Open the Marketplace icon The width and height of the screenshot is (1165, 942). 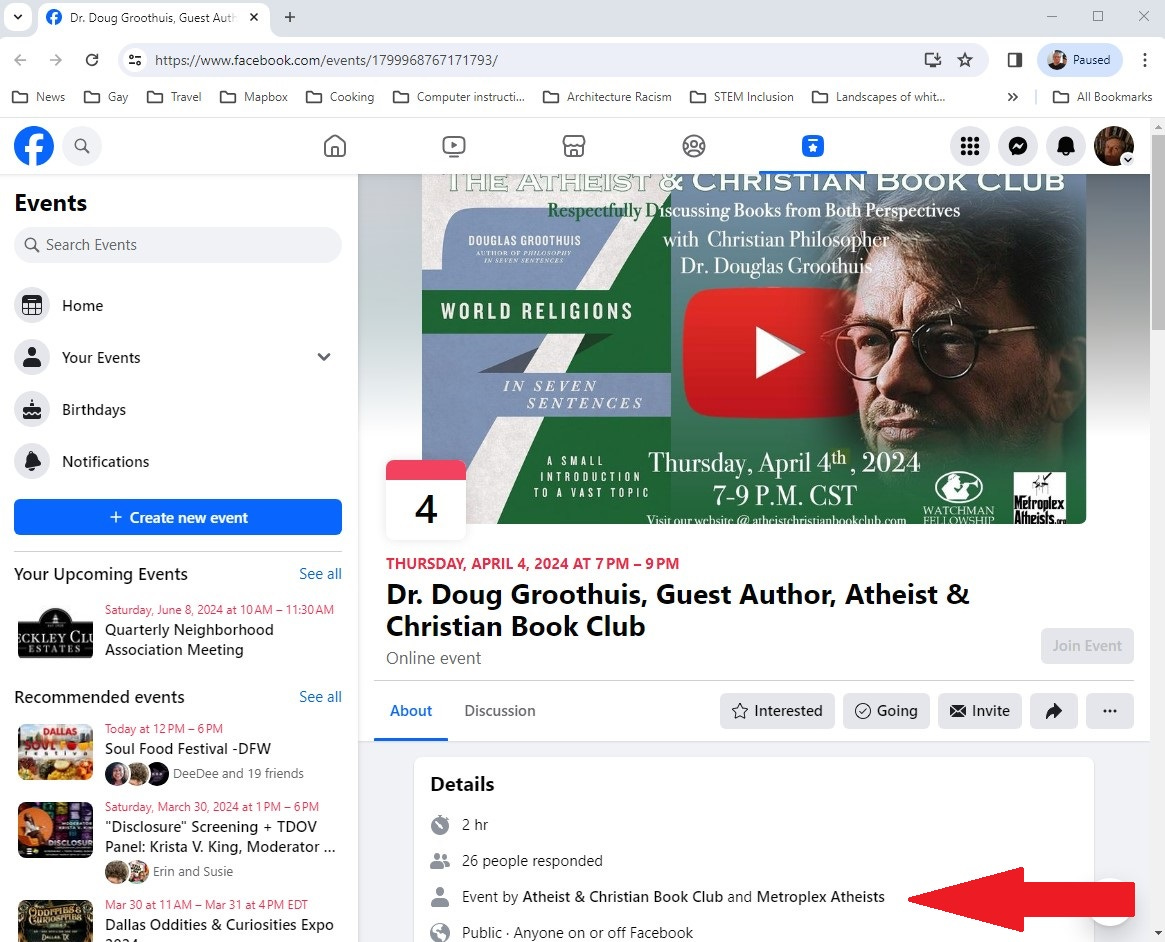pyautogui.click(x=574, y=146)
